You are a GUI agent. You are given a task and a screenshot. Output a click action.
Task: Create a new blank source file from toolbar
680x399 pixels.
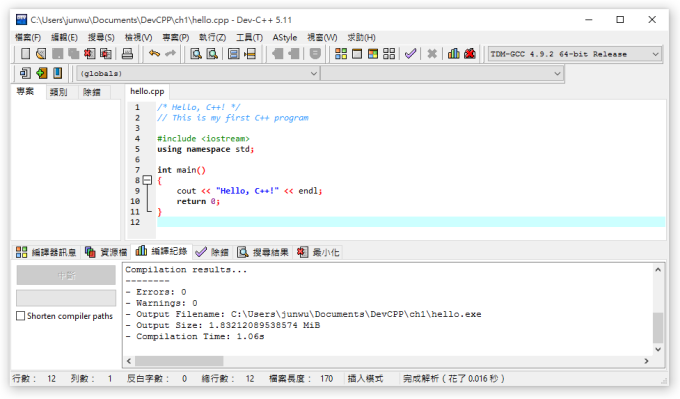(x=25, y=54)
